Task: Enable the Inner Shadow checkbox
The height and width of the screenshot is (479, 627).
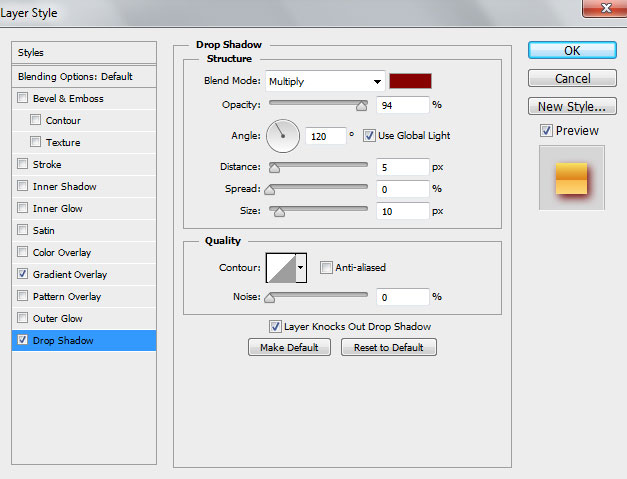Action: tap(22, 186)
